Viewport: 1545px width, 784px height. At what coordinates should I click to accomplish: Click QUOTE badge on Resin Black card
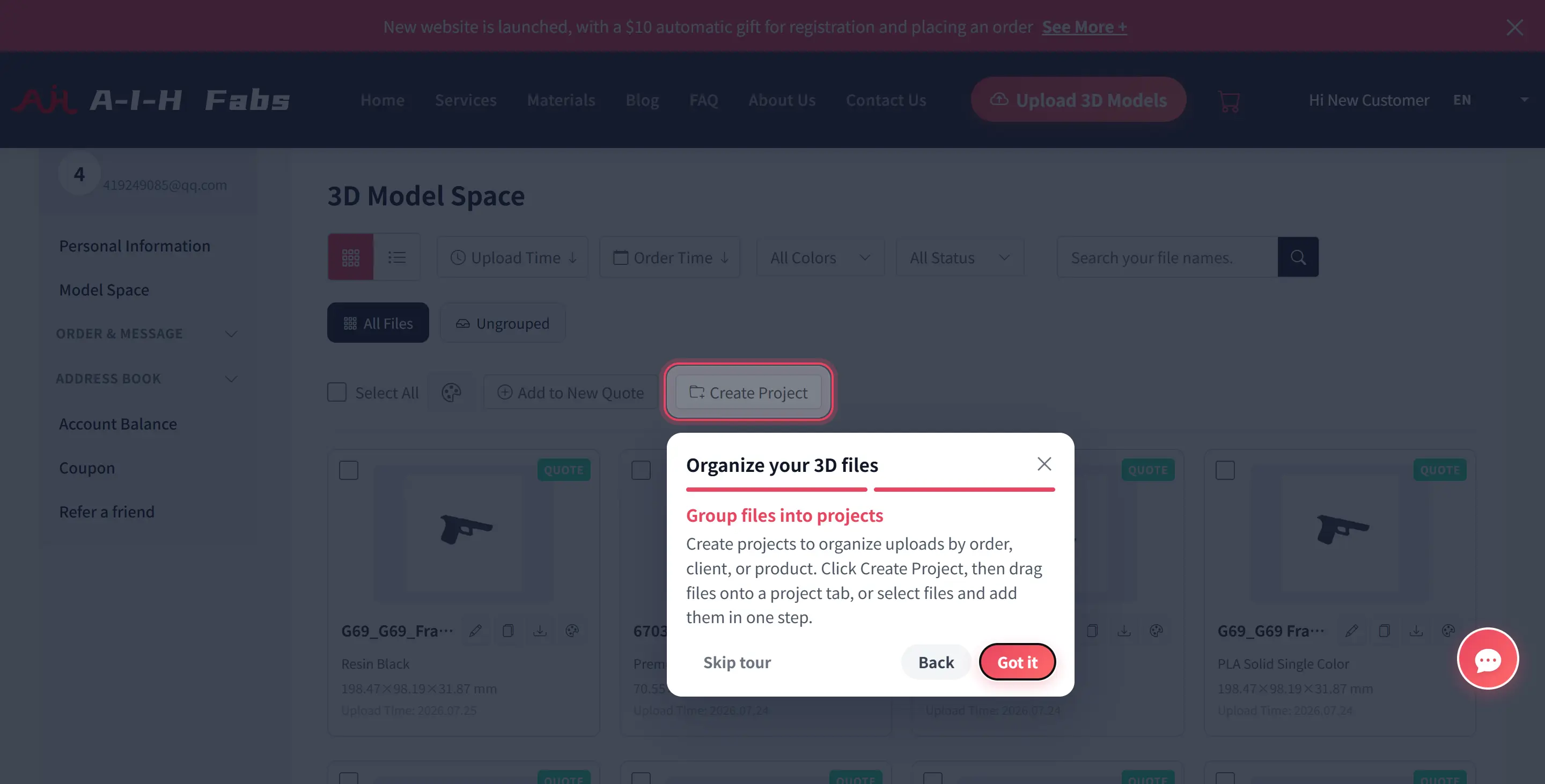[564, 470]
